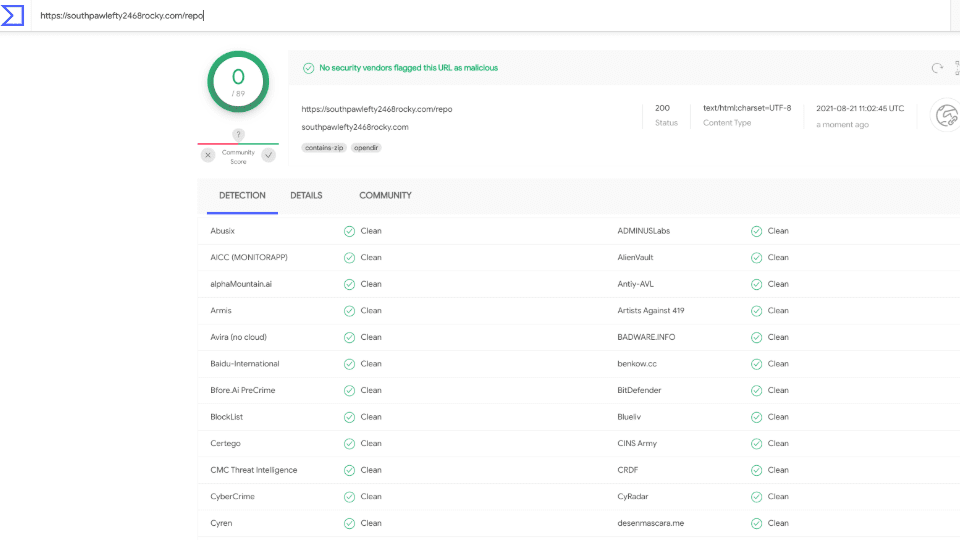Click the check icon in the no-vendors-flagged banner
The width and height of the screenshot is (960, 540).
tap(308, 68)
